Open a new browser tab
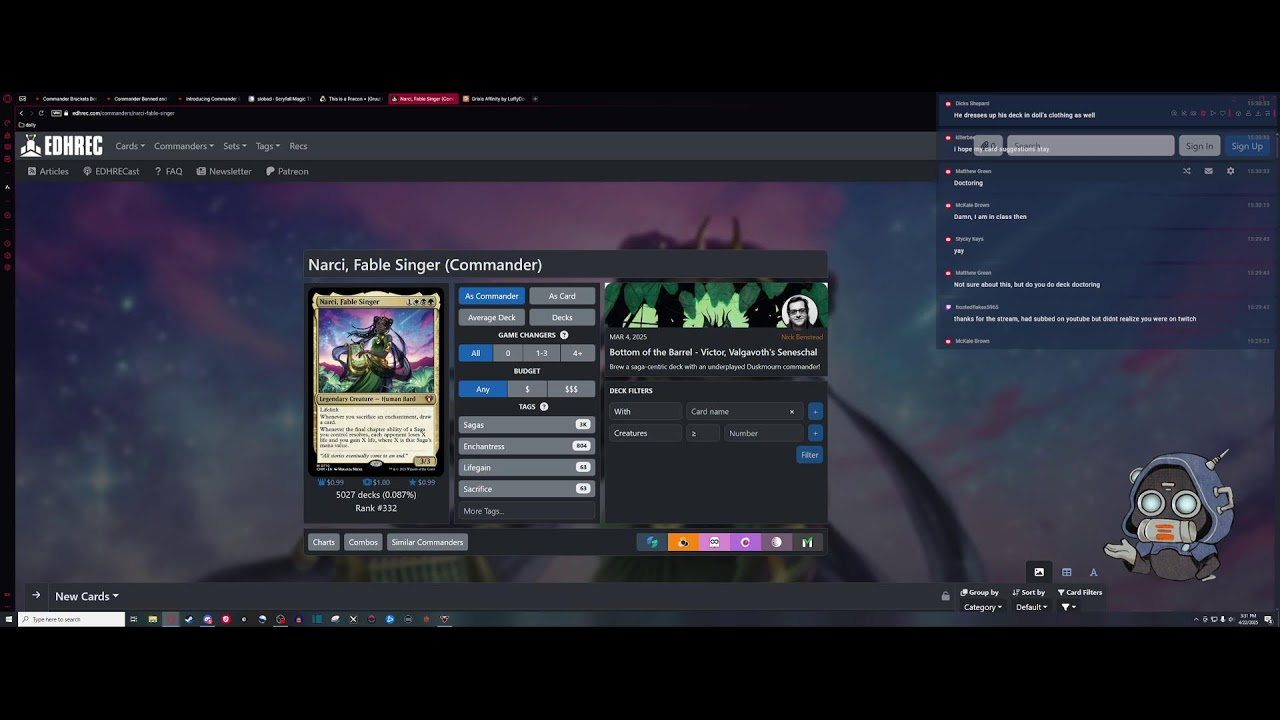The image size is (1280, 720). pos(535,99)
